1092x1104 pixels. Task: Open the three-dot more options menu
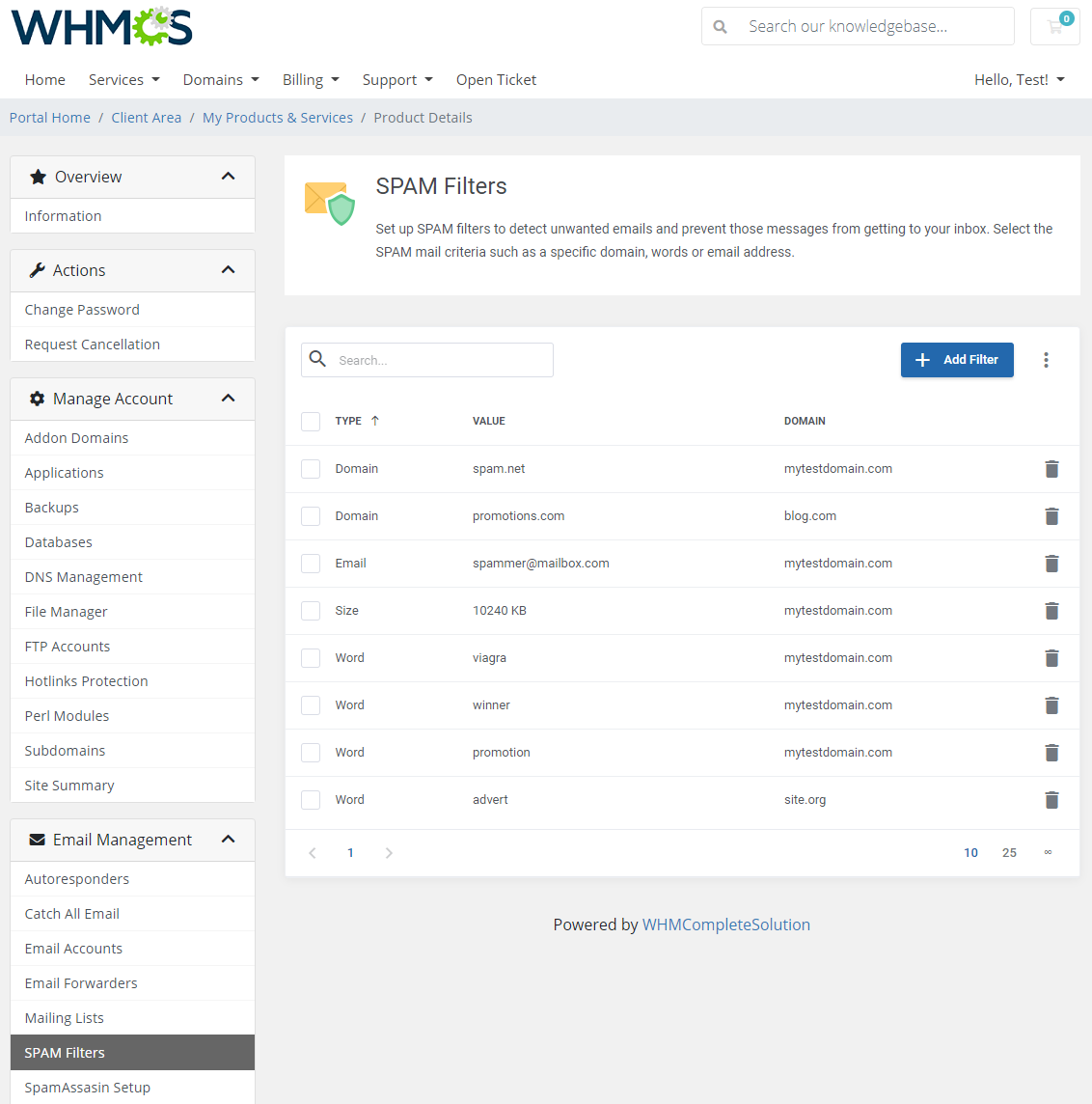(x=1047, y=360)
